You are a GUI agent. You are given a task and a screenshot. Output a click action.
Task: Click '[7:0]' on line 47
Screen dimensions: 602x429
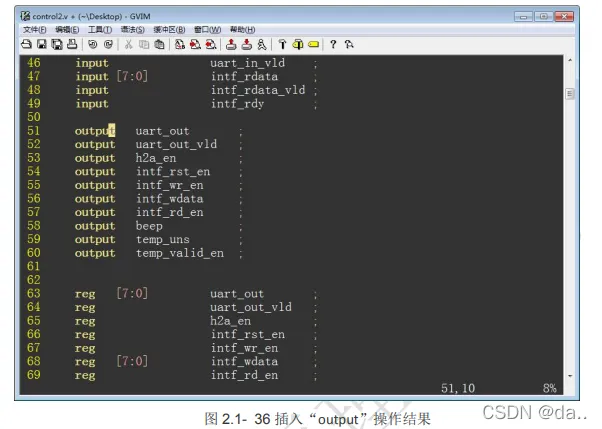(132, 76)
